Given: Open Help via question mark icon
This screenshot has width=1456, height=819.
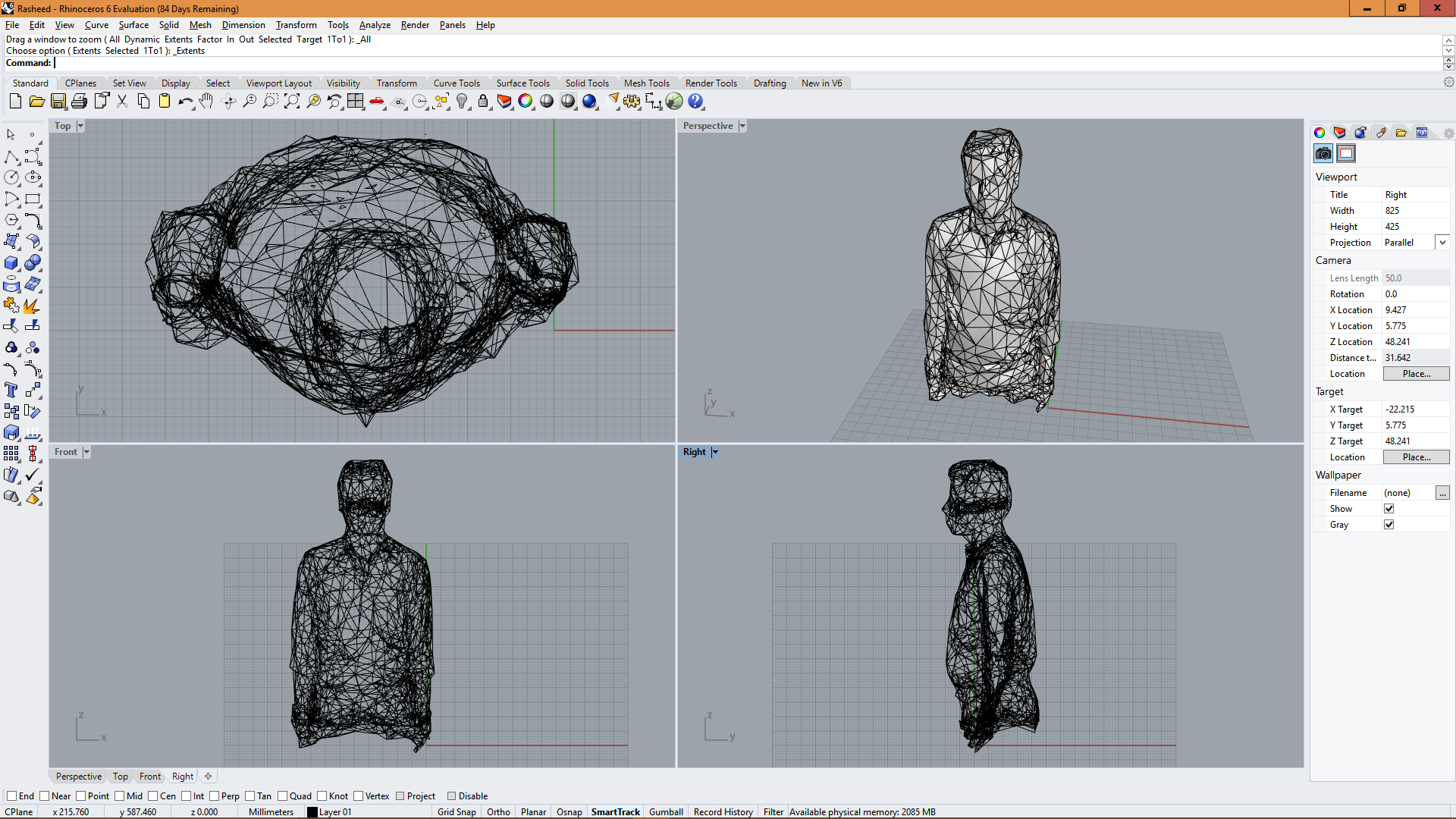Looking at the screenshot, I should (695, 102).
